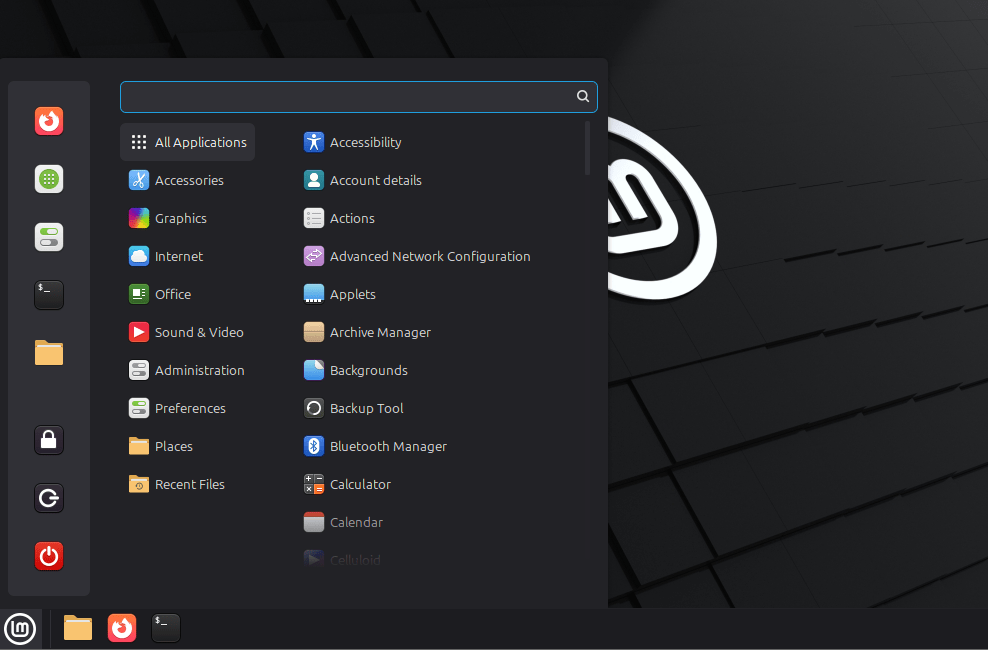Screen dimensions: 988x650
Task: Open the Office category
Action: (x=188, y=294)
